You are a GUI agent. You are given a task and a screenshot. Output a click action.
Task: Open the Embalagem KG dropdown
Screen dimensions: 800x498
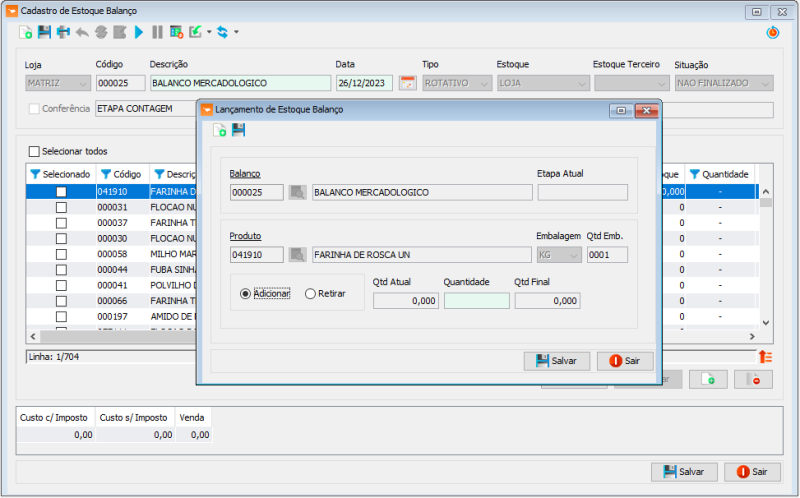(x=559, y=255)
